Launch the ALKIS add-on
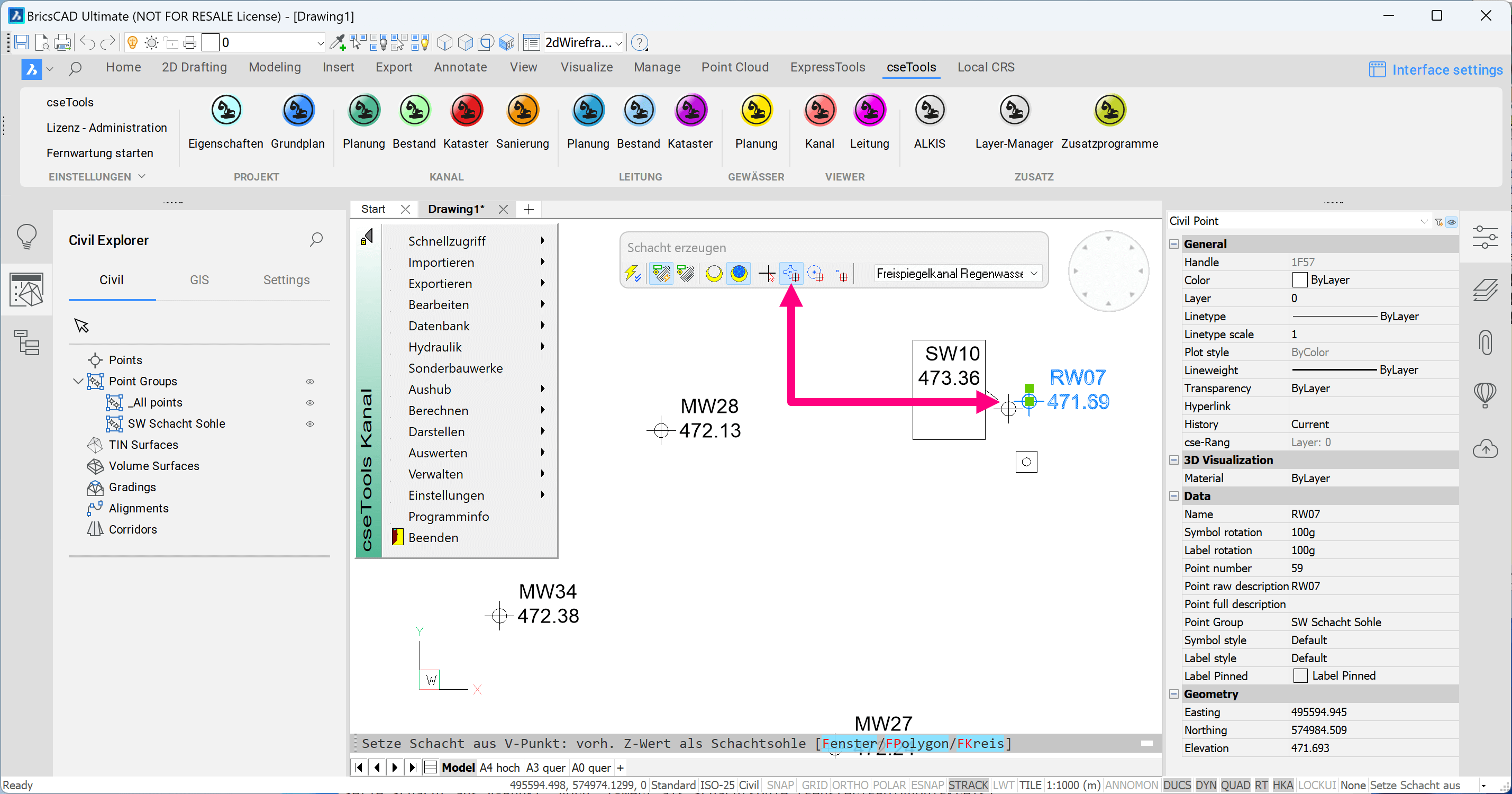Image resolution: width=1512 pixels, height=794 pixels. click(930, 111)
